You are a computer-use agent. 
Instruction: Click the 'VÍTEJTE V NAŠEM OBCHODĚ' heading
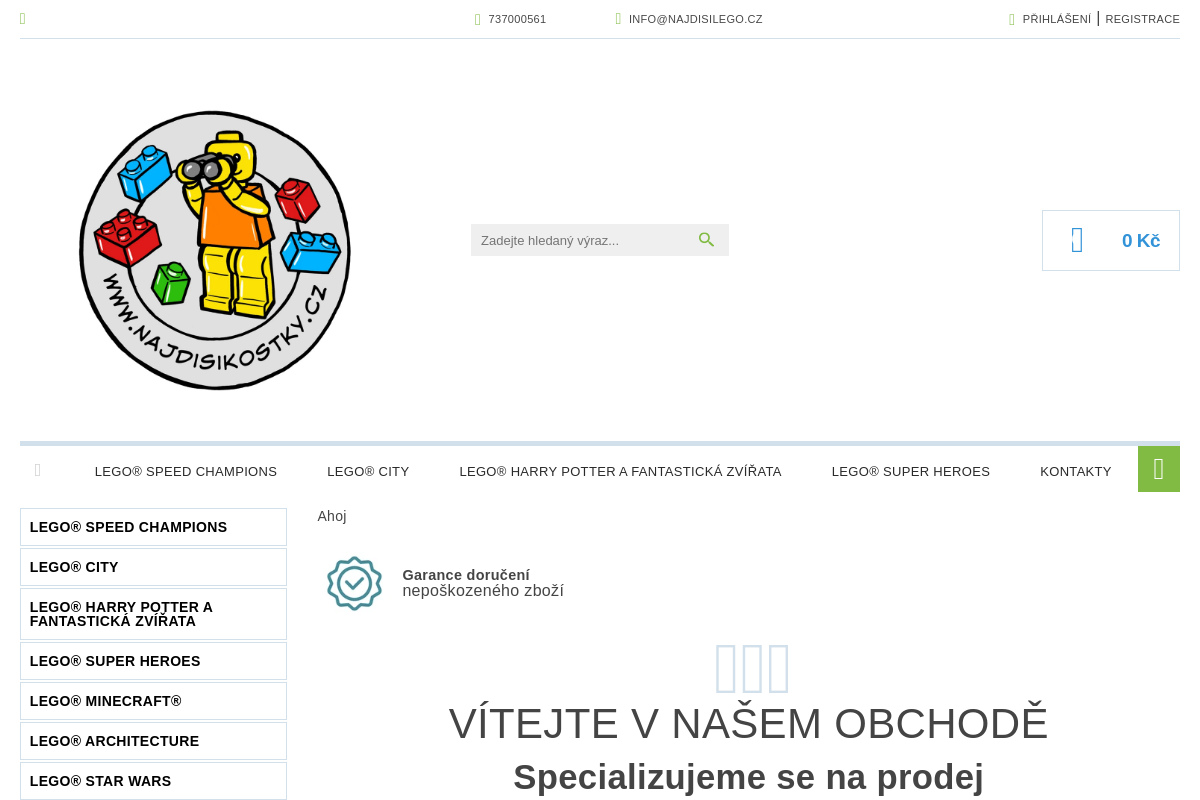(x=748, y=723)
